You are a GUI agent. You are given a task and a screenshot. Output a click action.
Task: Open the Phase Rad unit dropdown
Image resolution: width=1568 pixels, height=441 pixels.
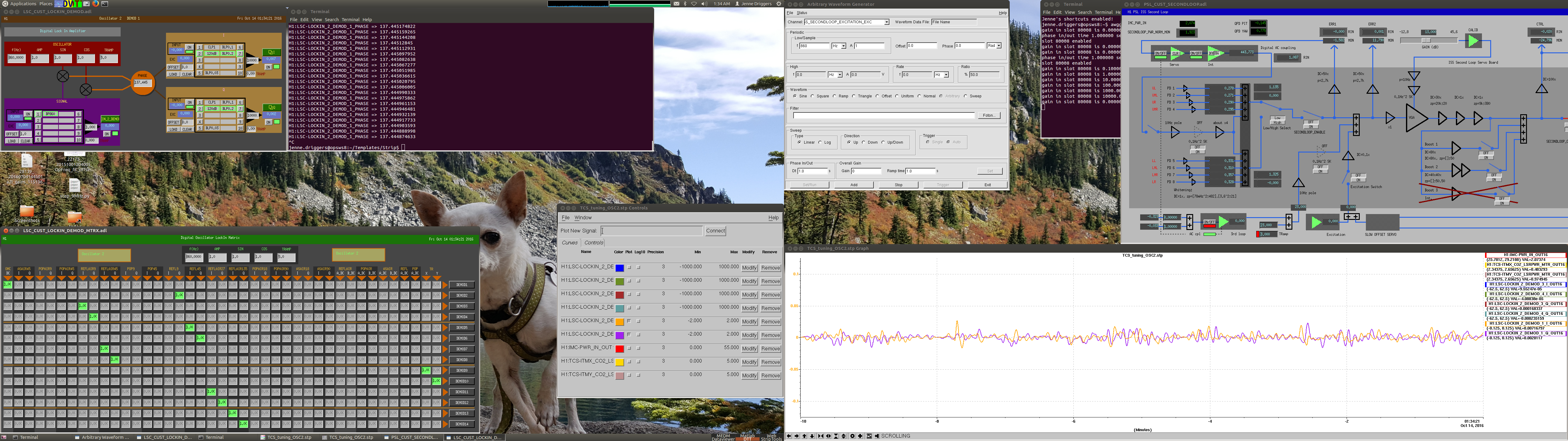point(999,46)
